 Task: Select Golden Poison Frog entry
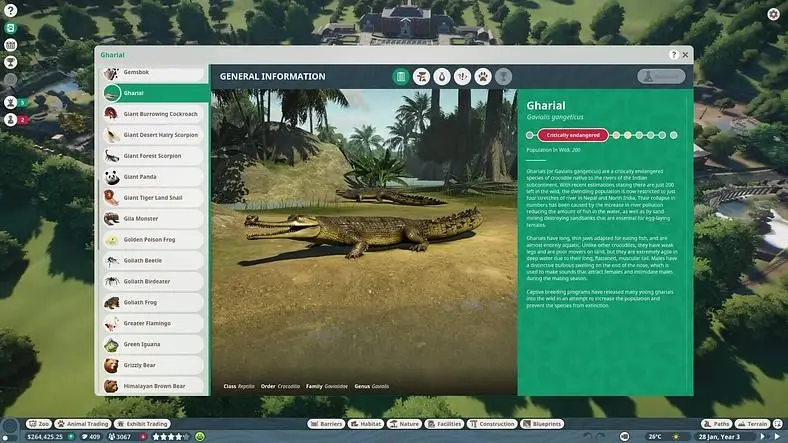point(154,240)
